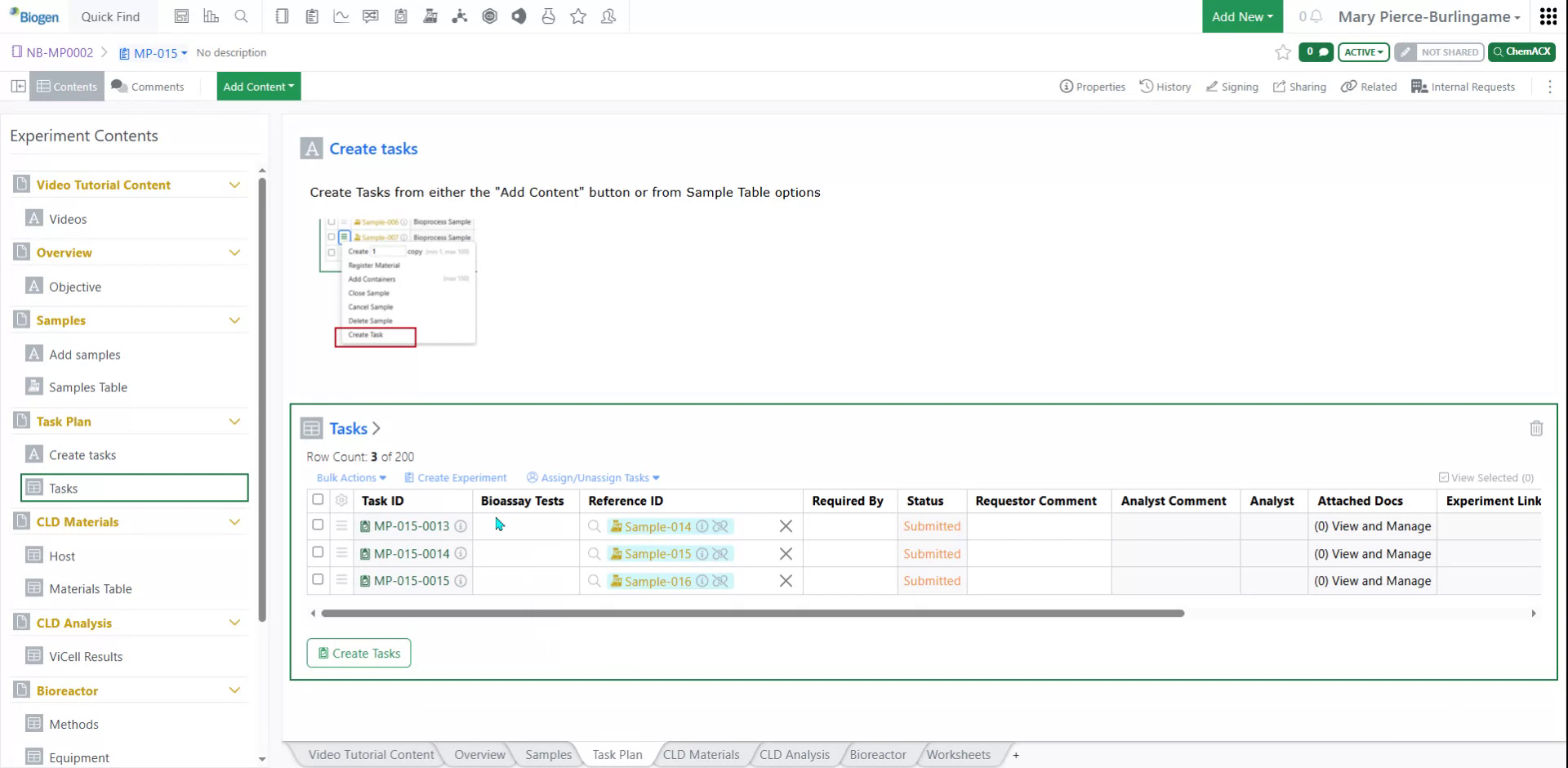Click the horizontal scrollbar below the Tasks table
The height and width of the screenshot is (768, 1568).
point(750,613)
